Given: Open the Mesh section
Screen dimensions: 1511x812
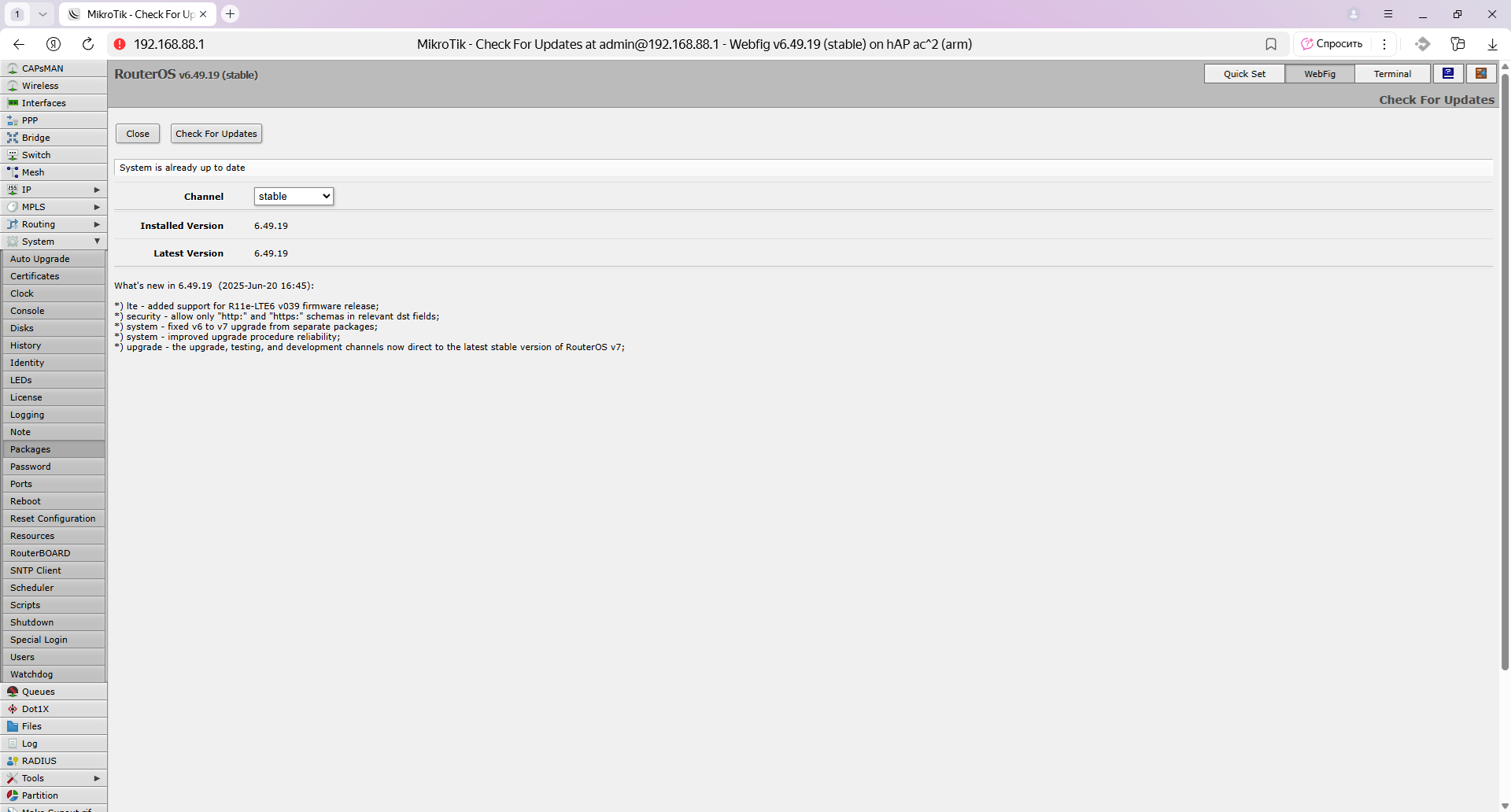Looking at the screenshot, I should tap(54, 172).
